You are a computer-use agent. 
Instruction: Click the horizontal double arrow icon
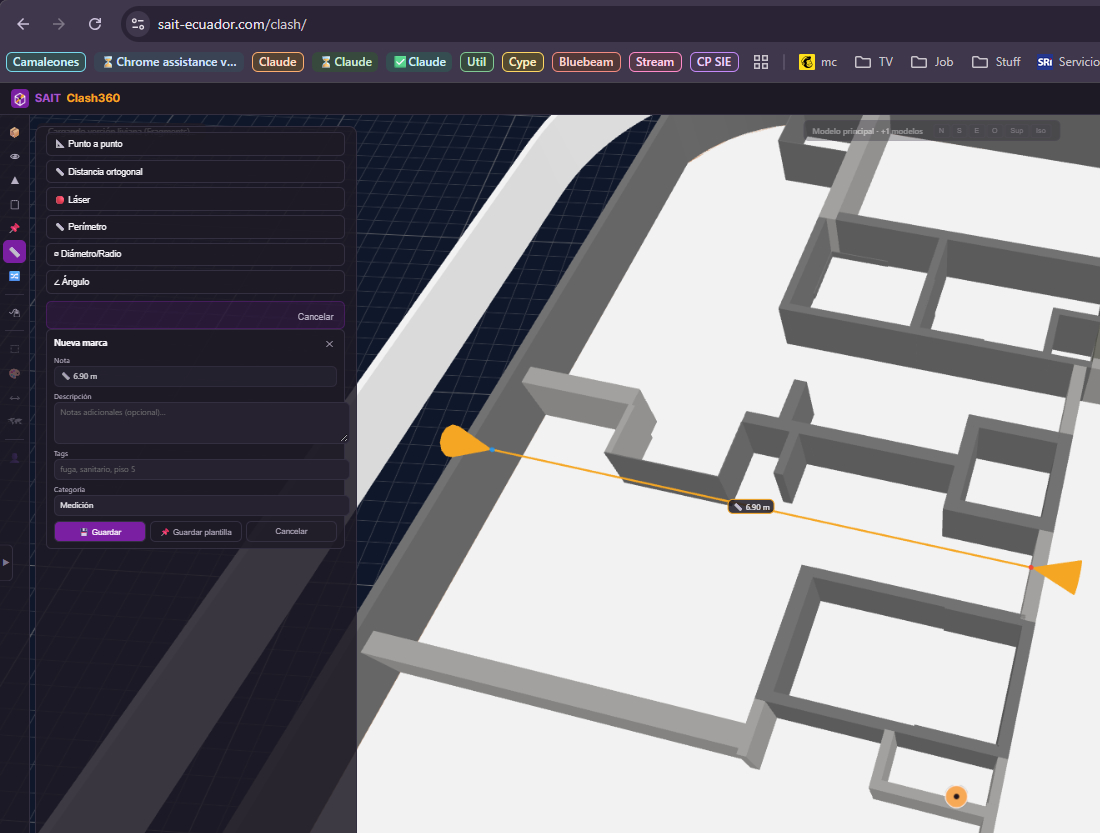click(x=14, y=397)
